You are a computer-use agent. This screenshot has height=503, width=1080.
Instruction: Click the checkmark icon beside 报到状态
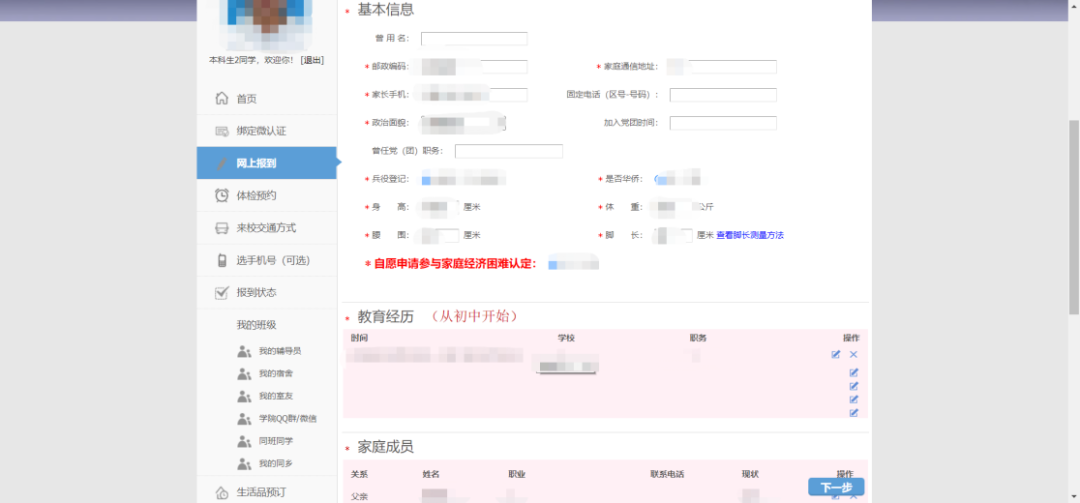pos(222,292)
